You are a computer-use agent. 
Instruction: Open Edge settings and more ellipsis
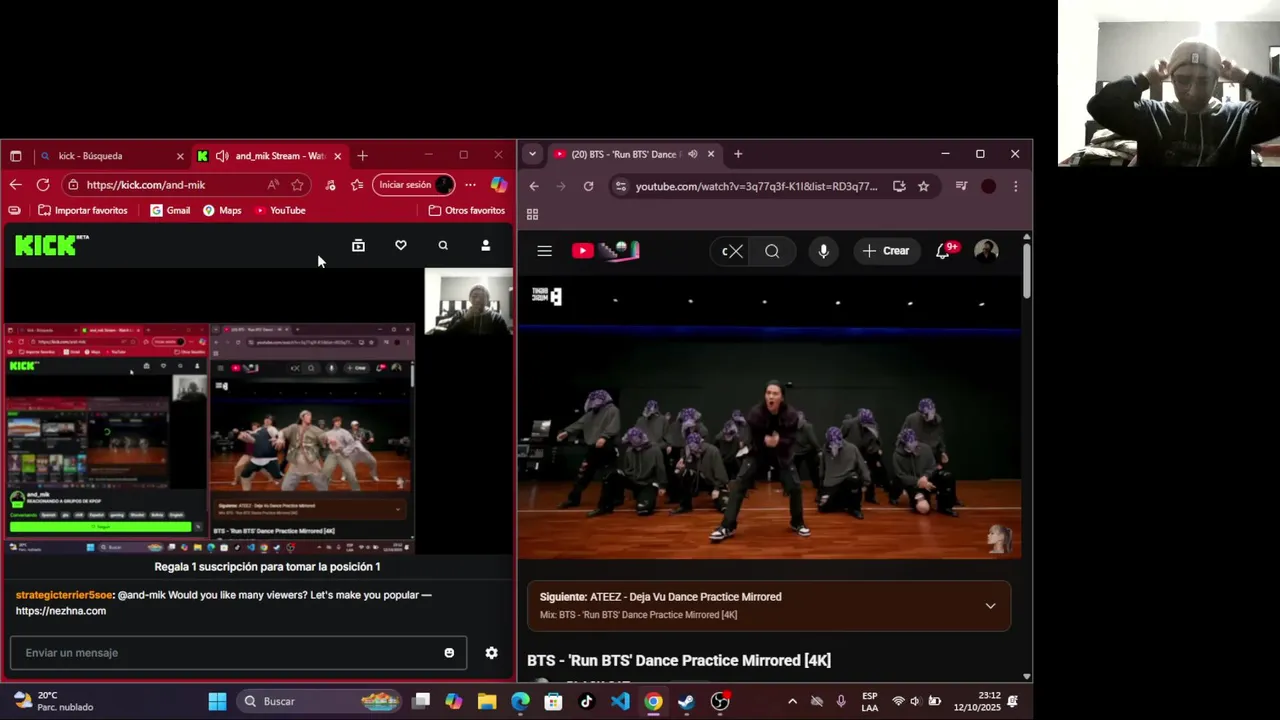pos(470,185)
